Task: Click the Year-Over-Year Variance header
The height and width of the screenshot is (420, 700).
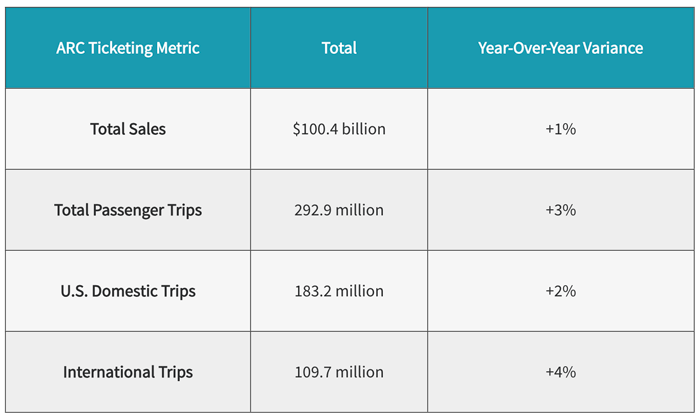Action: point(560,48)
